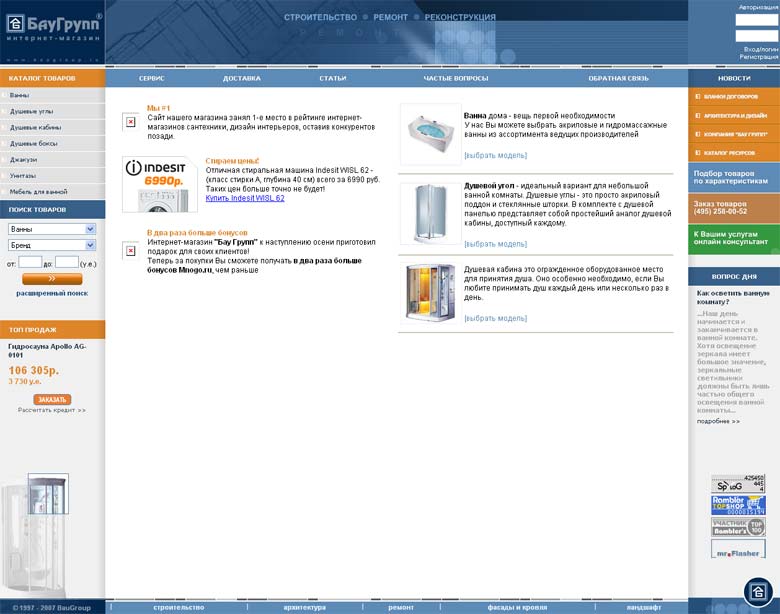Click the 'Вход/логин' link
The height and width of the screenshot is (614, 780).
(x=761, y=49)
